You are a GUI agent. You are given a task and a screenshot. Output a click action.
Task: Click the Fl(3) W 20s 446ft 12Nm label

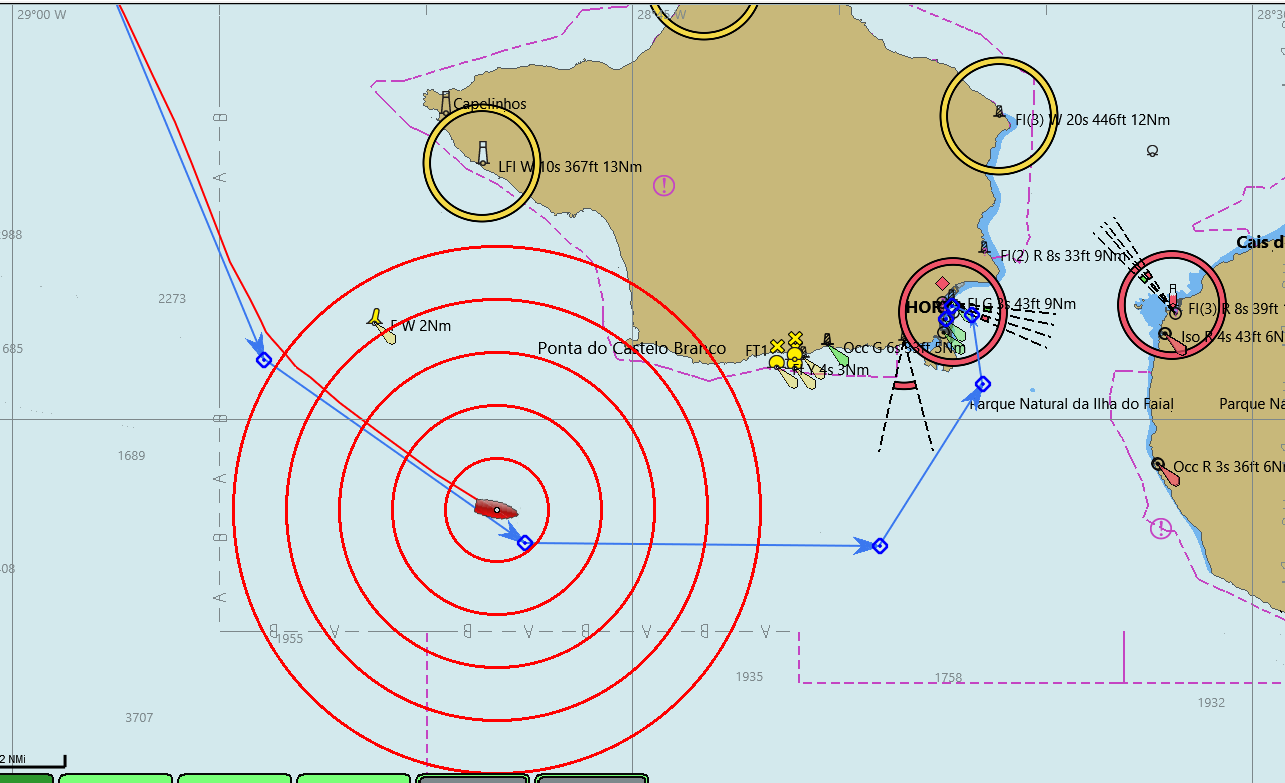click(1092, 120)
